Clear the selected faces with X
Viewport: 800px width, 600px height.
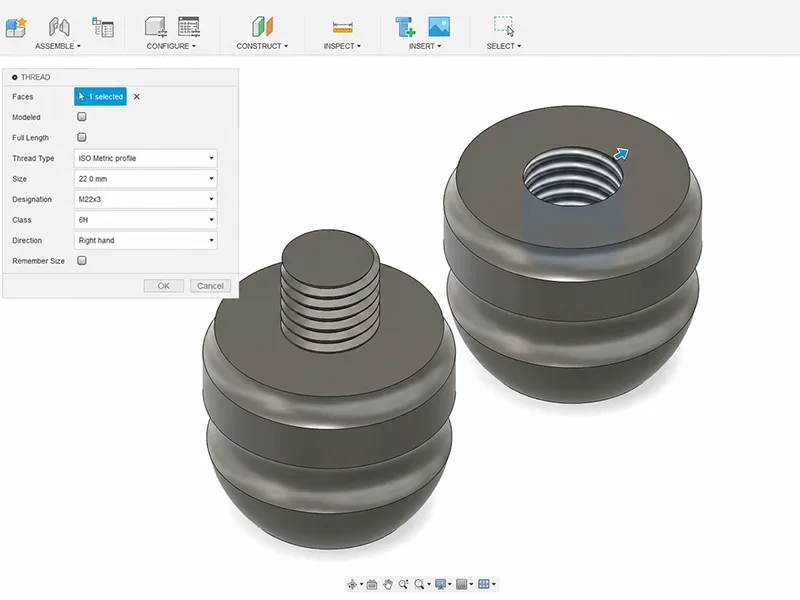137,96
